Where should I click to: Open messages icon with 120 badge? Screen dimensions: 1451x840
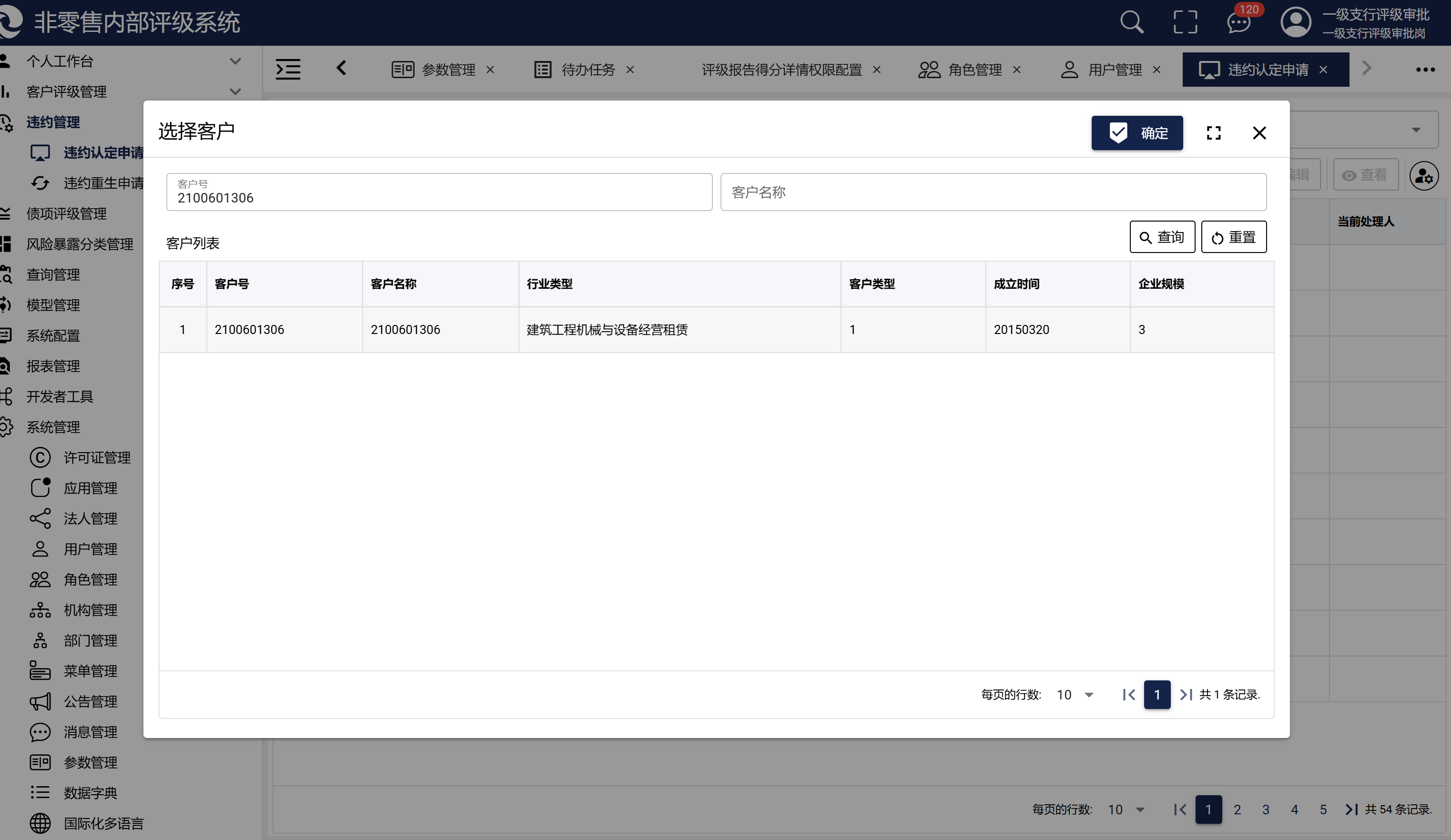click(1238, 23)
